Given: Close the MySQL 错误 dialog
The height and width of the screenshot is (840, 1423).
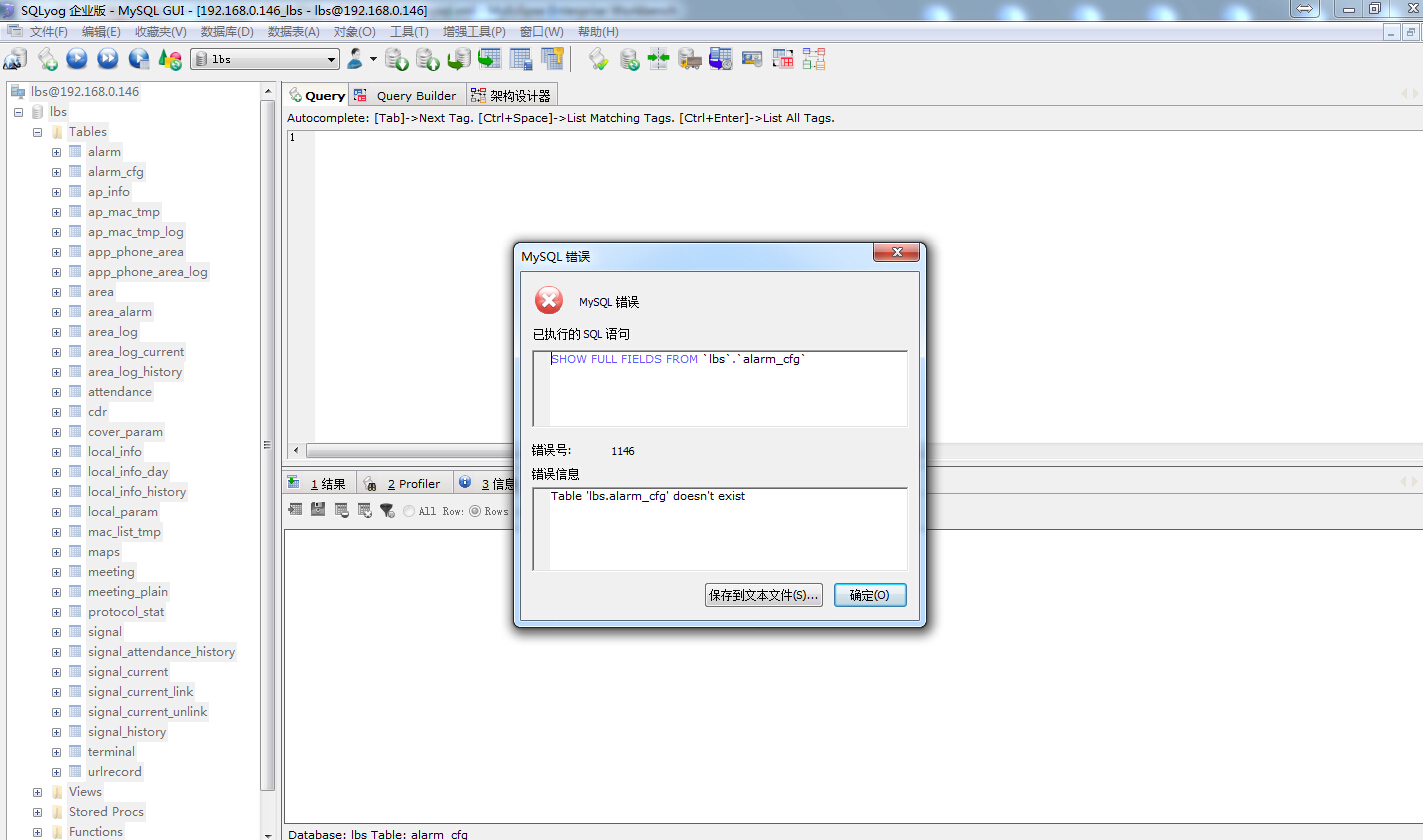Looking at the screenshot, I should (x=896, y=253).
